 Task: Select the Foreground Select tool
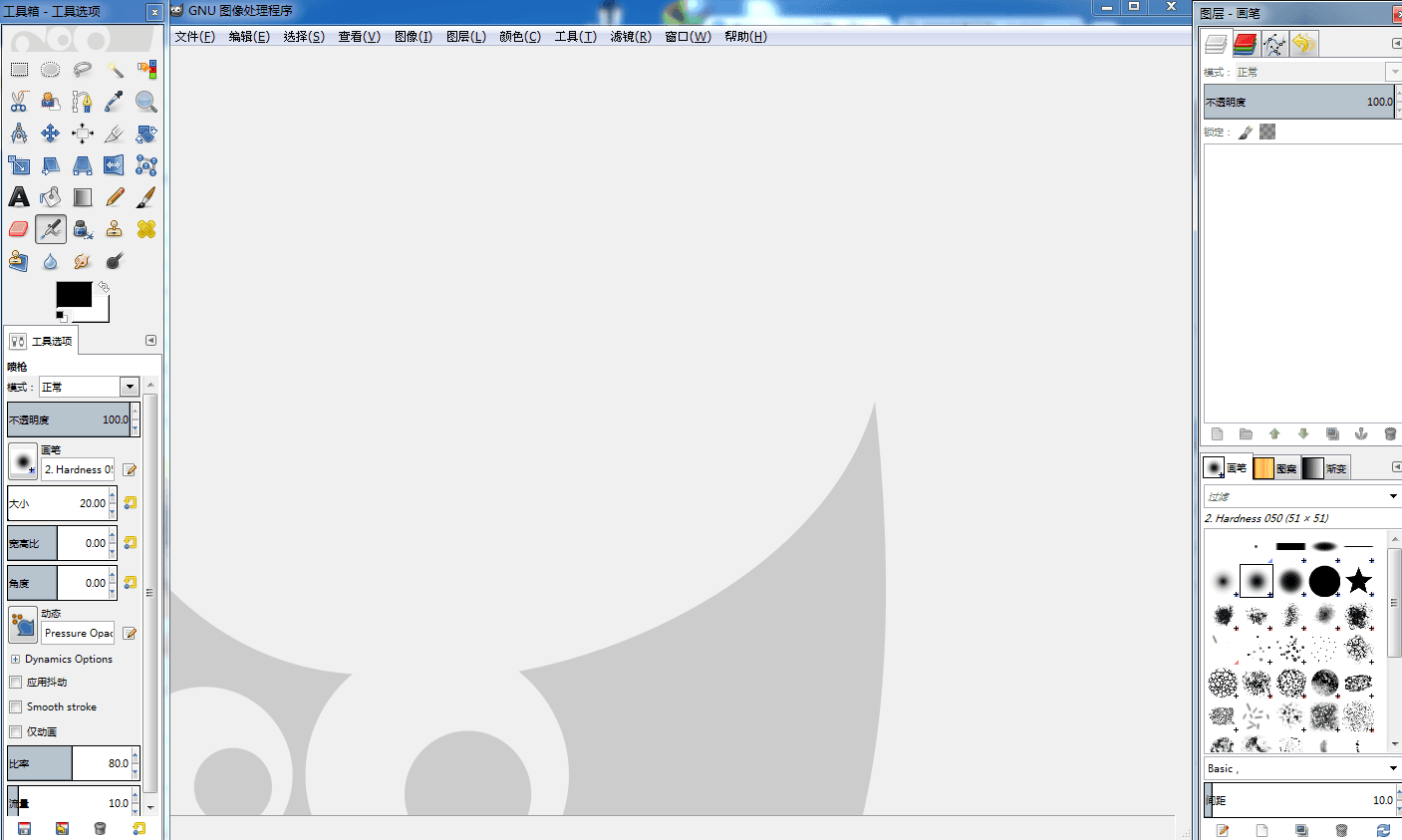(x=51, y=102)
